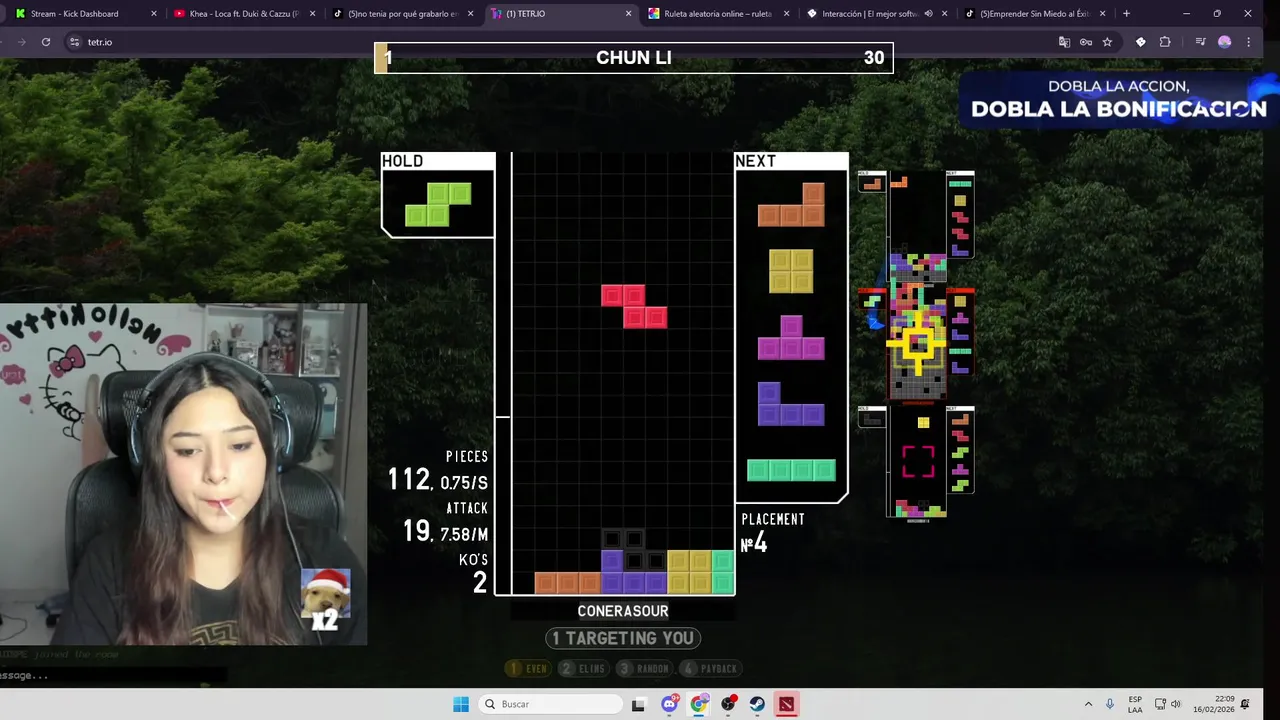This screenshot has height=720, width=1280.
Task: Click the orange L piece in NEXT queue
Action: [791, 204]
